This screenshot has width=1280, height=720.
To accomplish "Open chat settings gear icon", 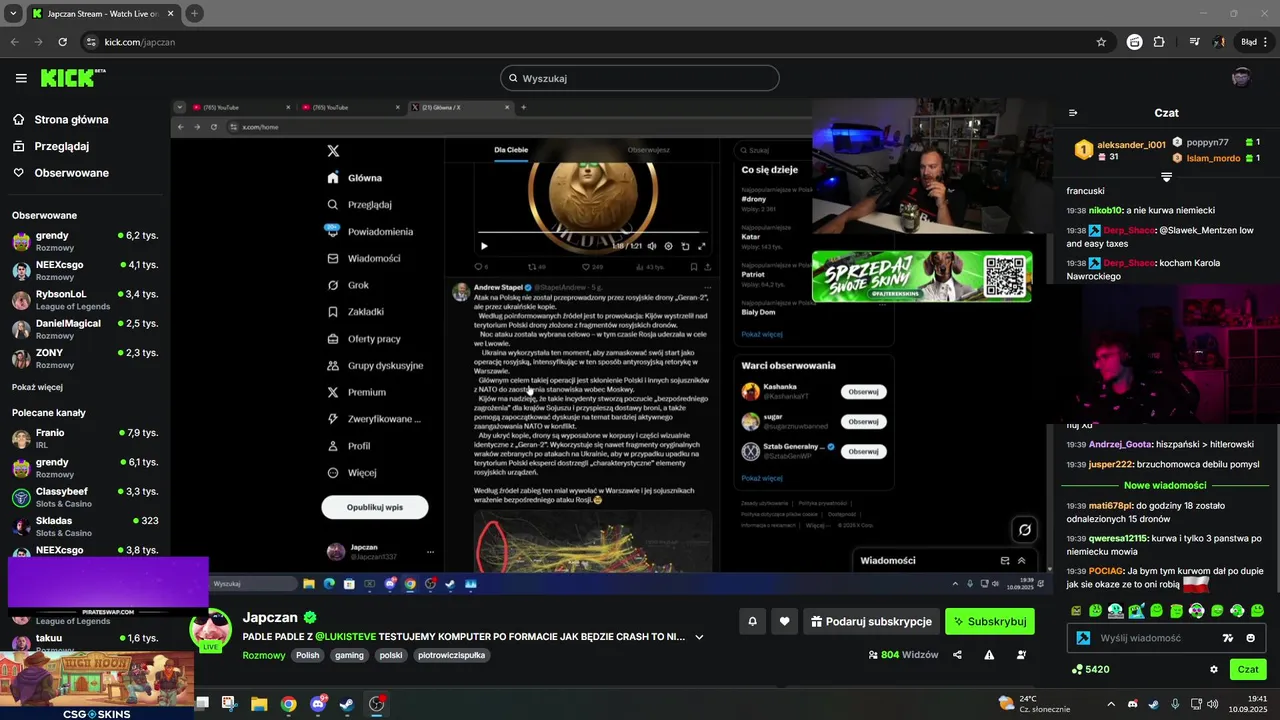I will tap(1214, 669).
